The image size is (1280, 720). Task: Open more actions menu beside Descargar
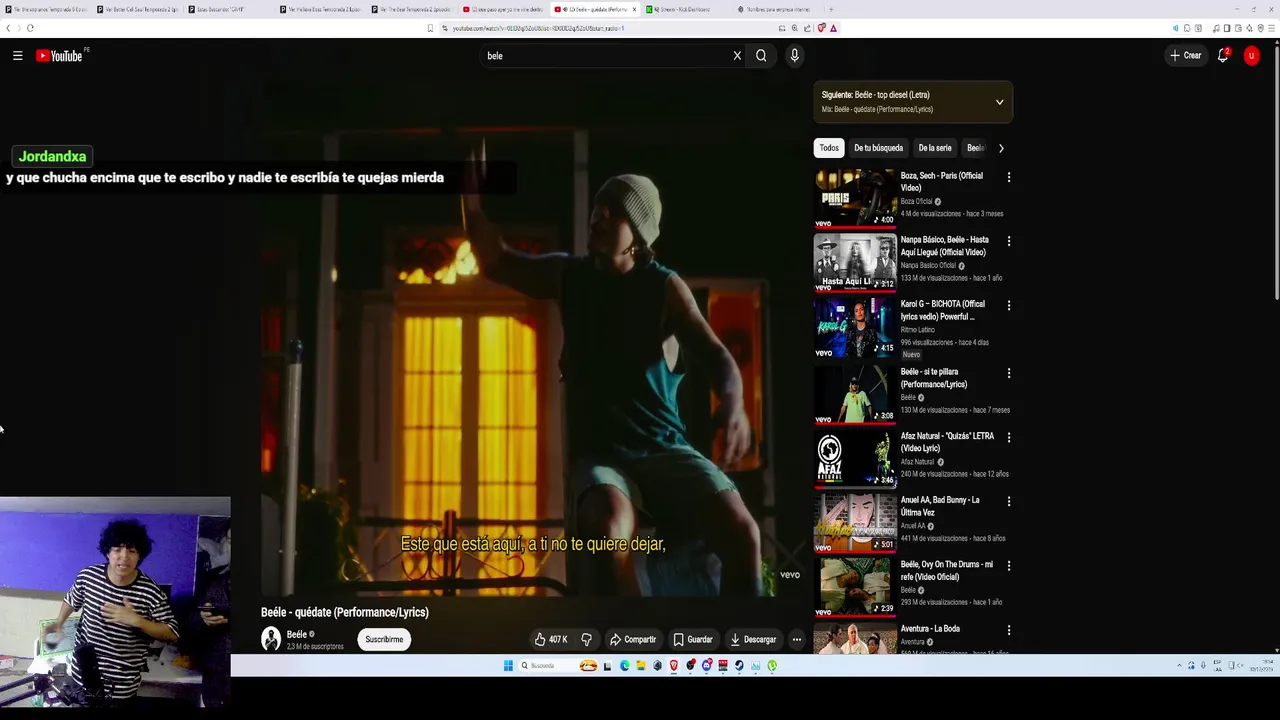796,640
